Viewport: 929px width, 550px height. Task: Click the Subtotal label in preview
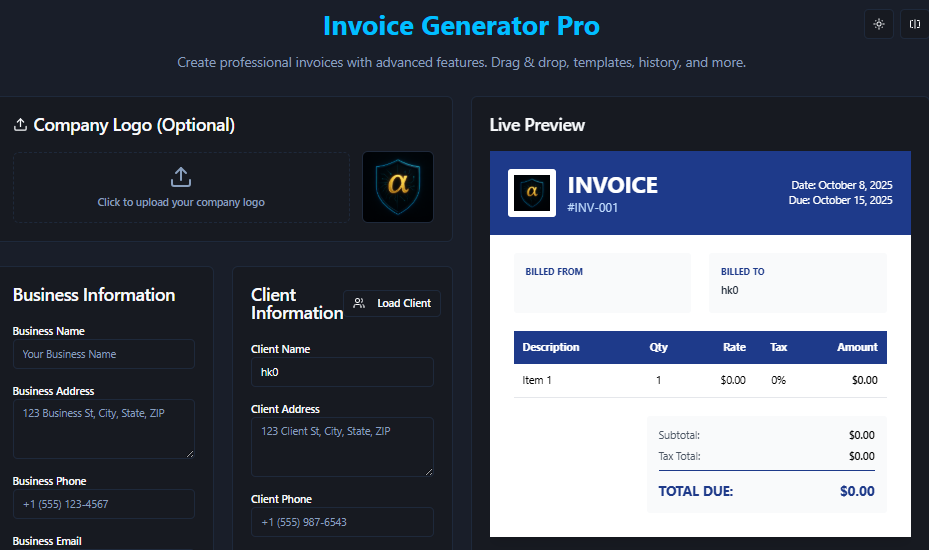pos(679,435)
